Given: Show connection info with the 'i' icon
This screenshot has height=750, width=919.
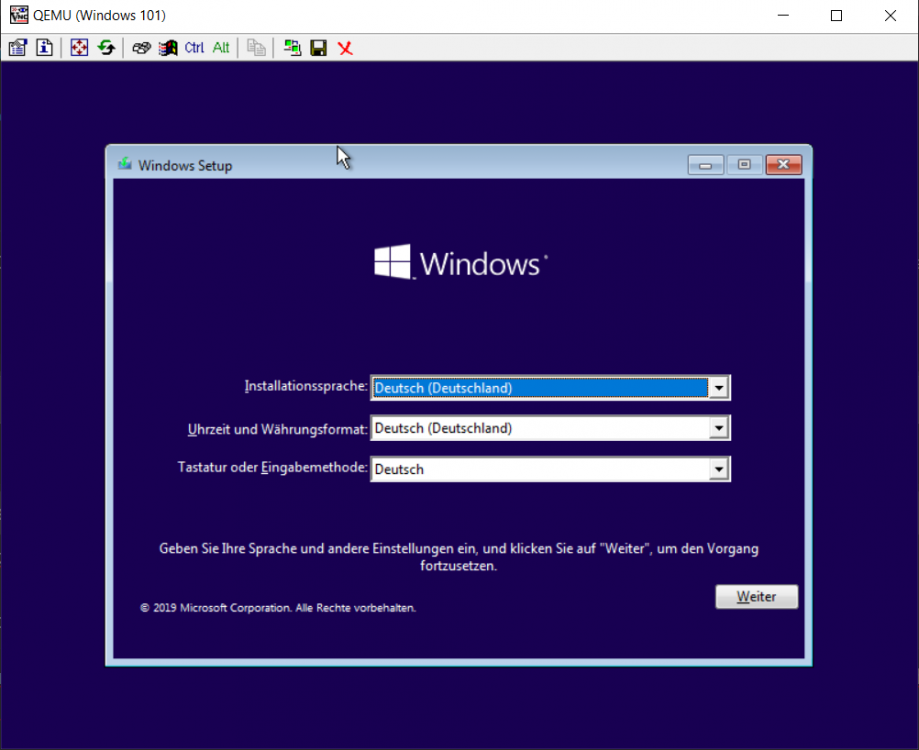Looking at the screenshot, I should click(45, 47).
